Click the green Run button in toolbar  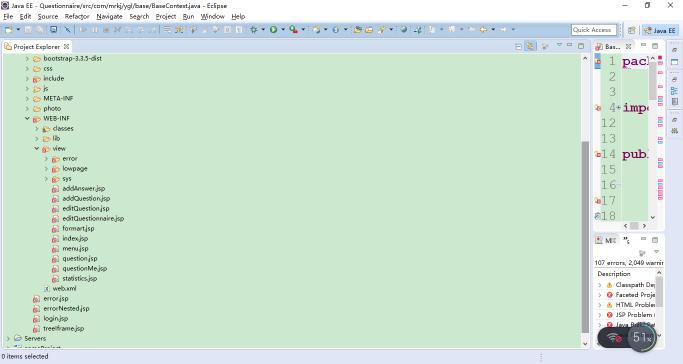click(274, 30)
